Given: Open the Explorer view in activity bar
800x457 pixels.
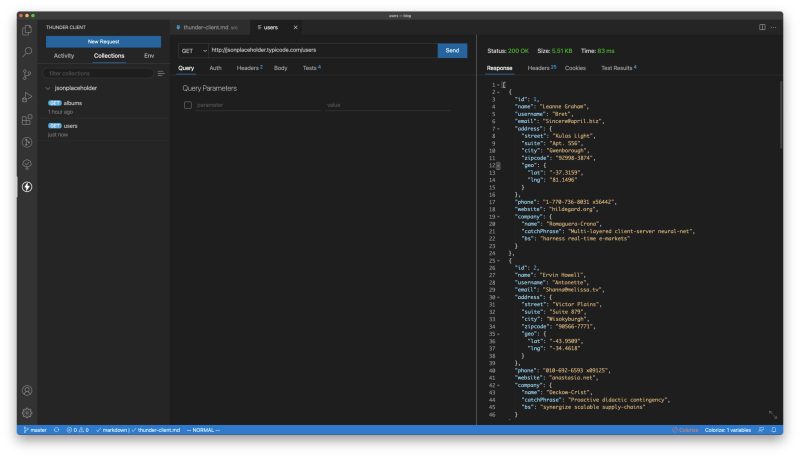Looking at the screenshot, I should pos(27,31).
